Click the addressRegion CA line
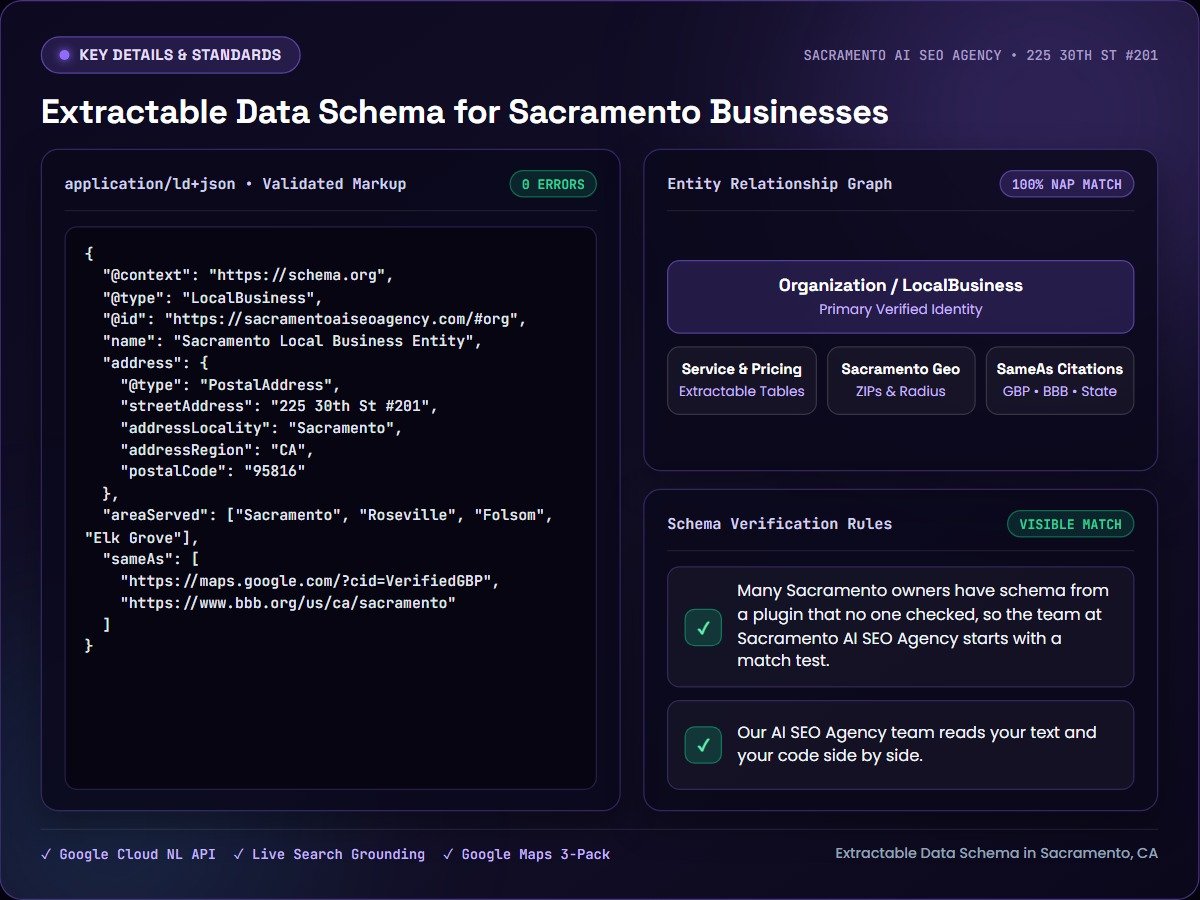The image size is (1200, 900). (x=217, y=451)
